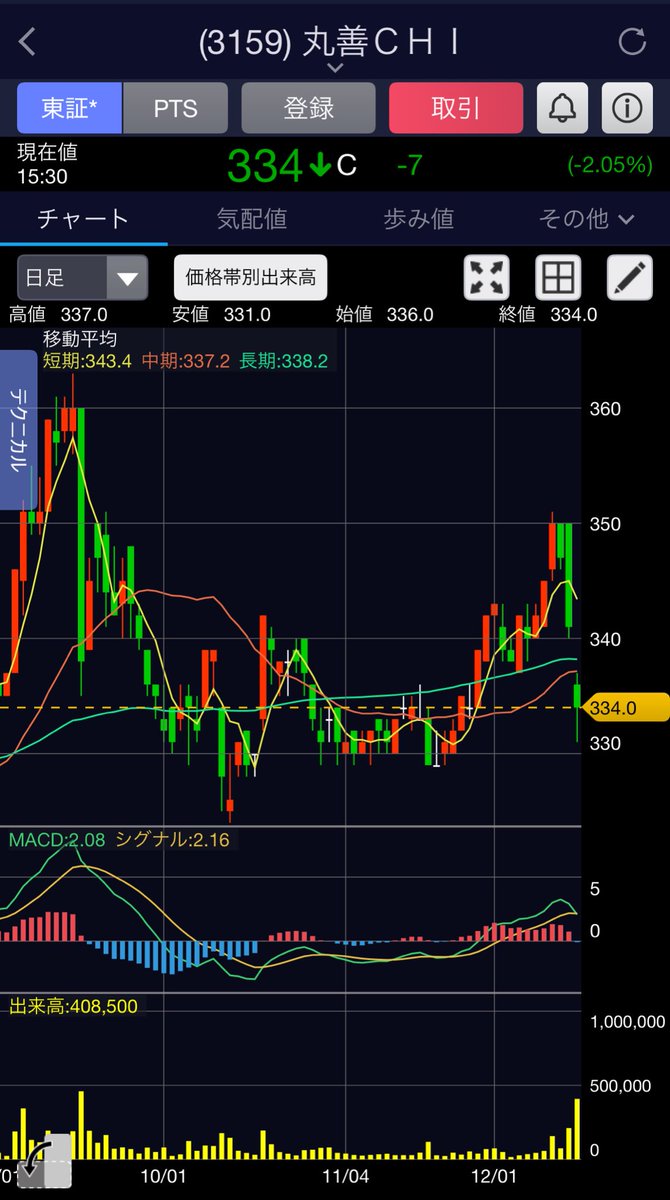Tap the red 取引 button

456,108
